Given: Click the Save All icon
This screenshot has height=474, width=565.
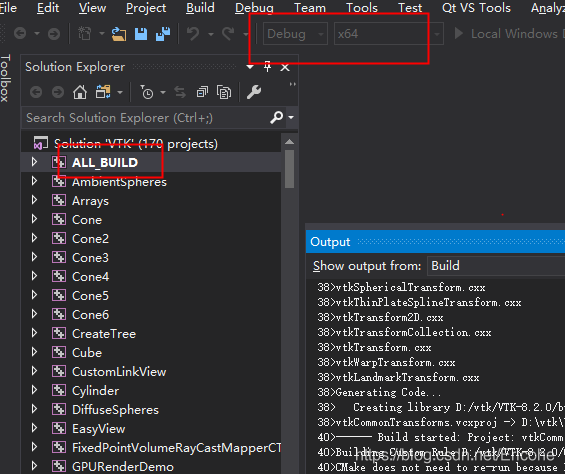Looking at the screenshot, I should (163, 34).
